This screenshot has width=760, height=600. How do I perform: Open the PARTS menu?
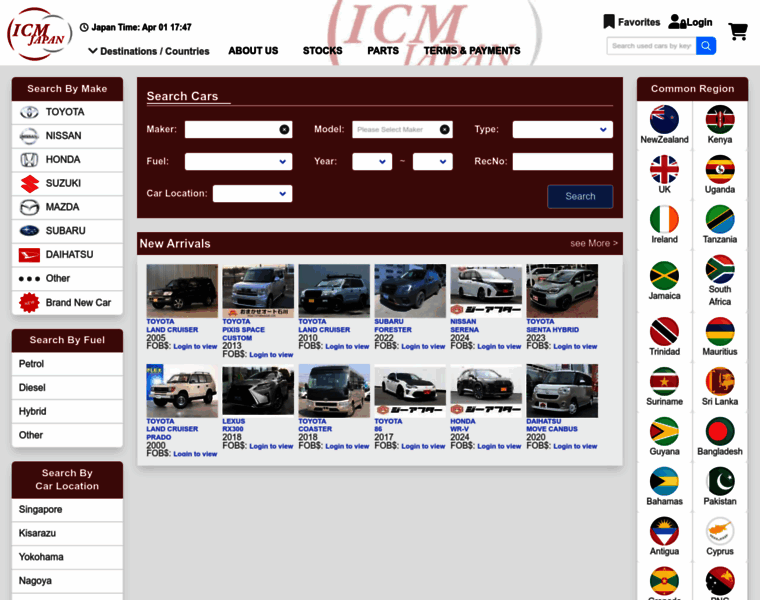tap(383, 50)
